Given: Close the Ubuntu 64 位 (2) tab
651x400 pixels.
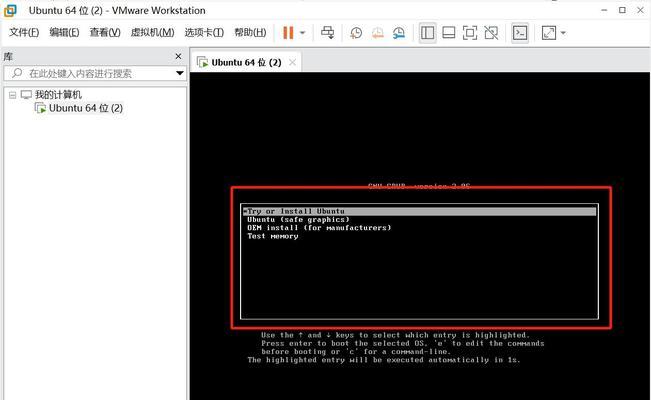Looking at the screenshot, I should pos(293,62).
